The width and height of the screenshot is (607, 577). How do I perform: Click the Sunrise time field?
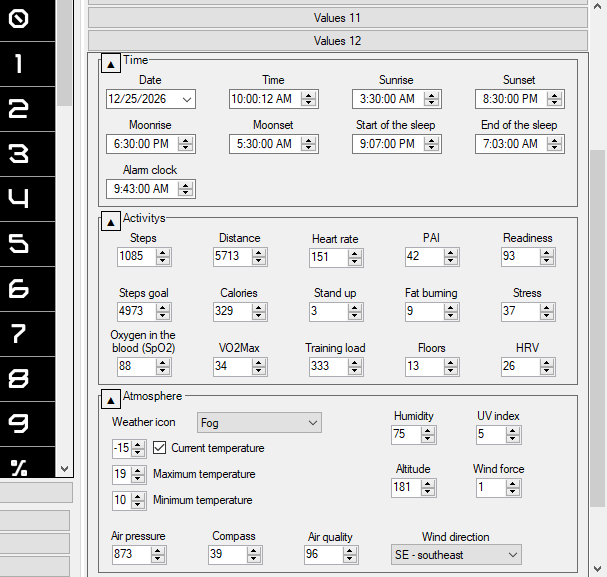tap(396, 99)
